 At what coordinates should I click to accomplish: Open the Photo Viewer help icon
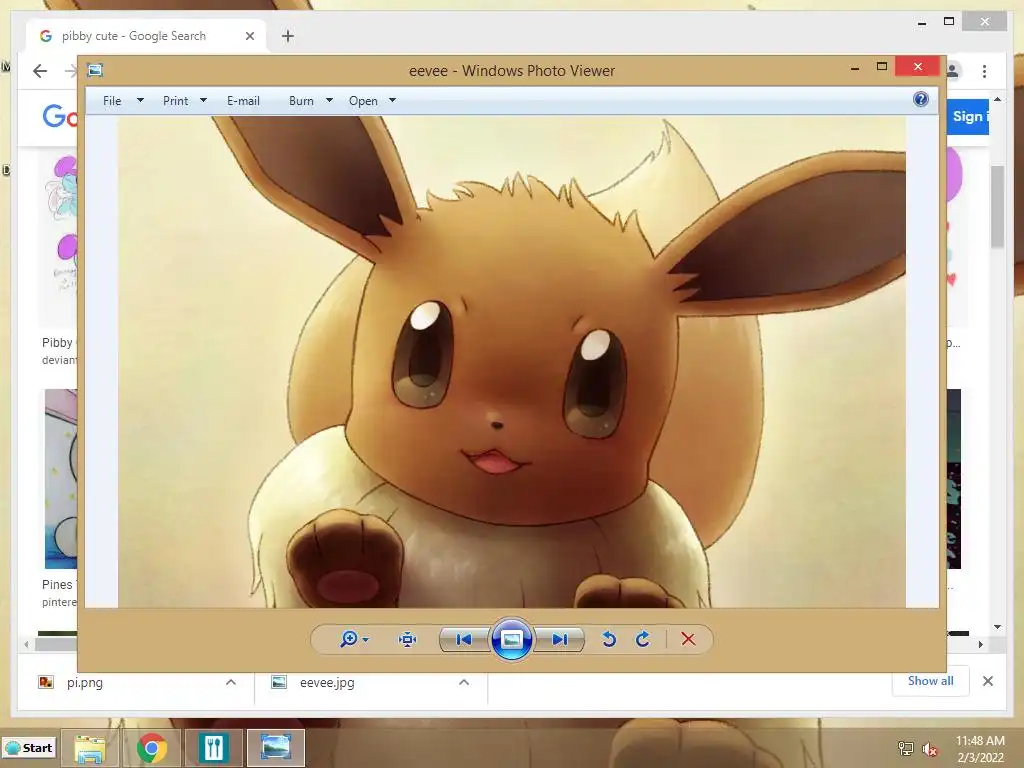[x=921, y=99]
